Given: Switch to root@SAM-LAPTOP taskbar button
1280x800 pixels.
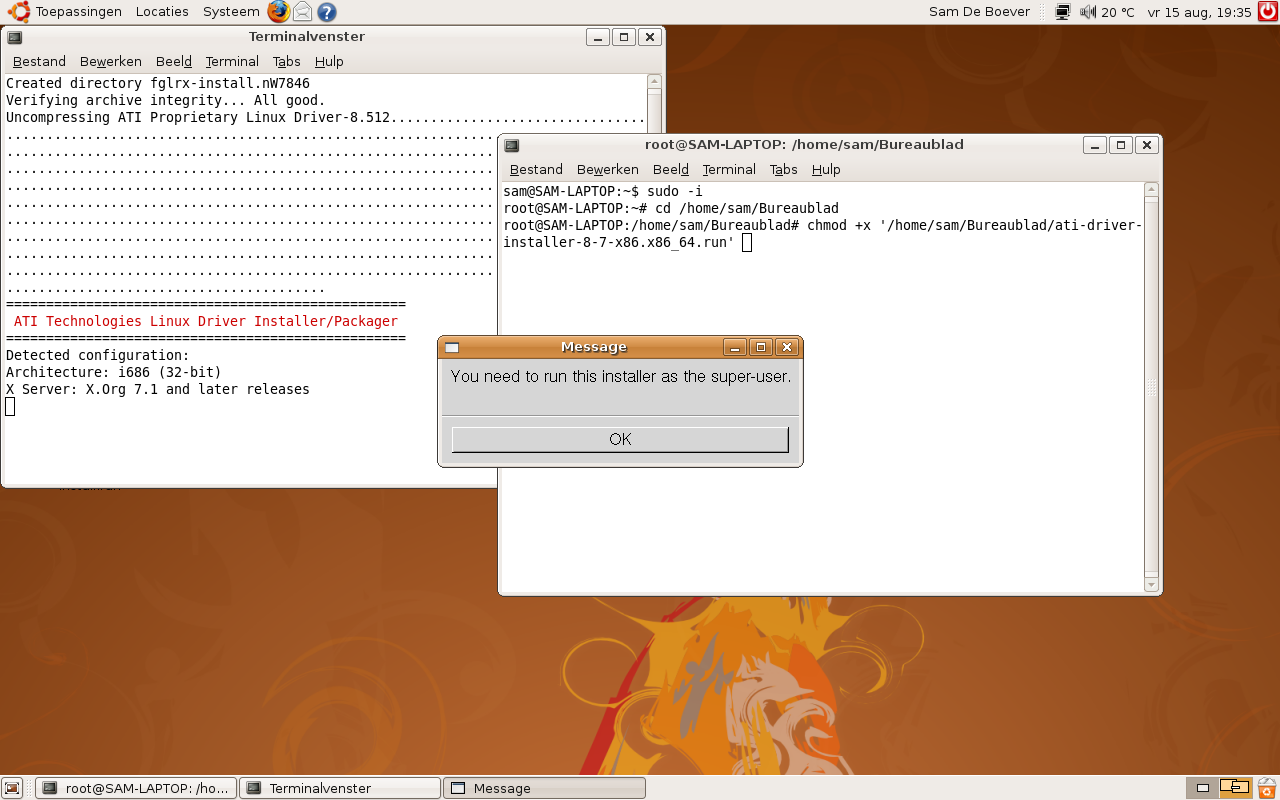Looking at the screenshot, I should click(x=136, y=788).
